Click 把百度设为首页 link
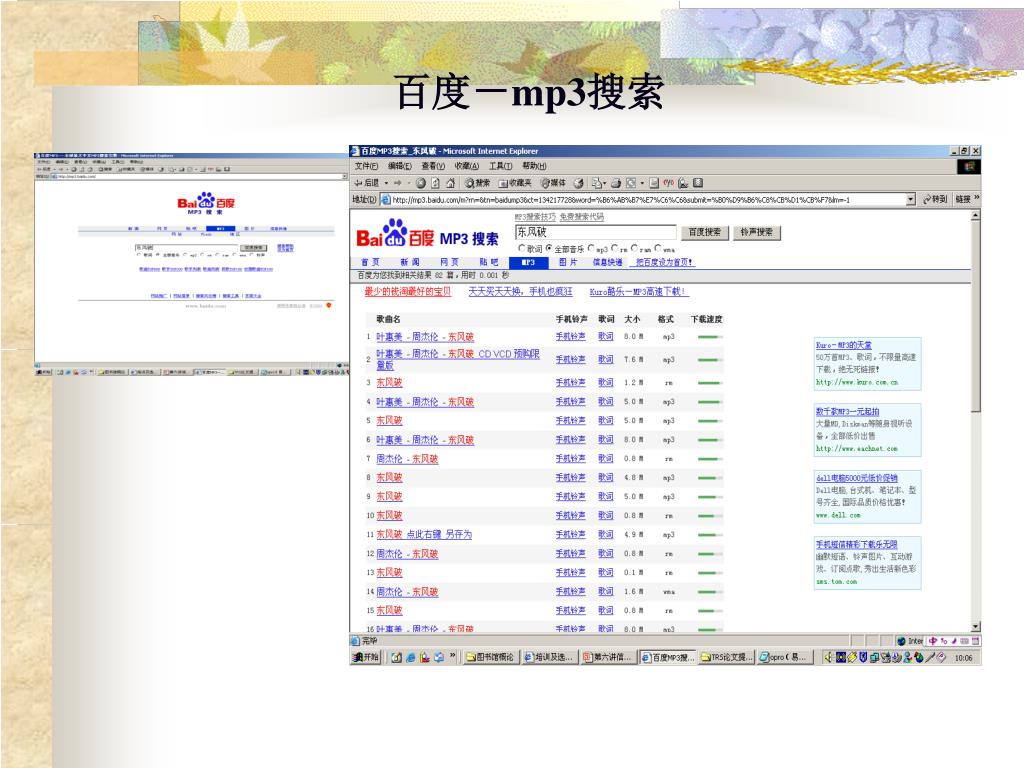Image resolution: width=1024 pixels, height=768 pixels. coord(665,263)
